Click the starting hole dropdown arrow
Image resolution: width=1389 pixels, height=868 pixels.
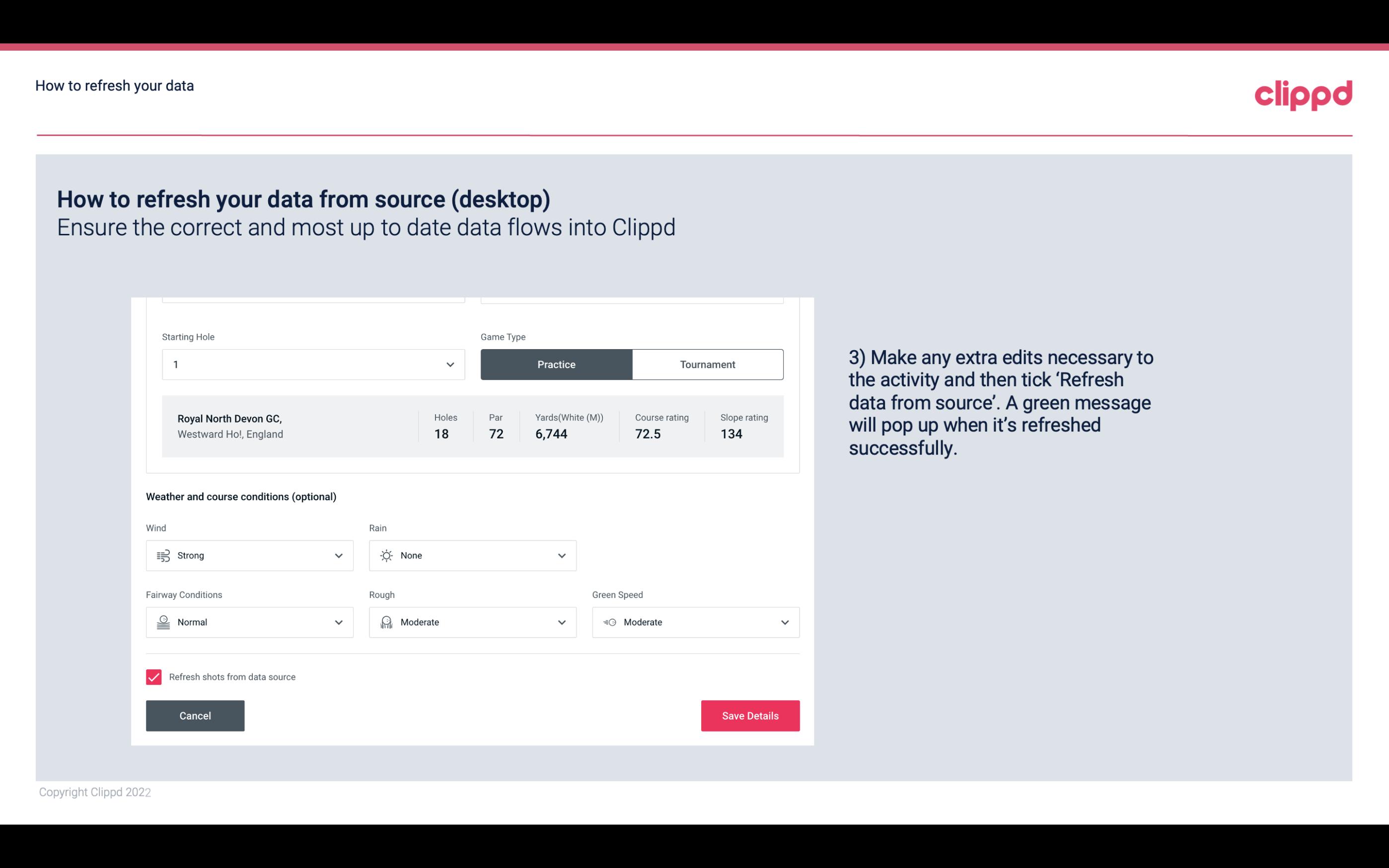coord(449,364)
